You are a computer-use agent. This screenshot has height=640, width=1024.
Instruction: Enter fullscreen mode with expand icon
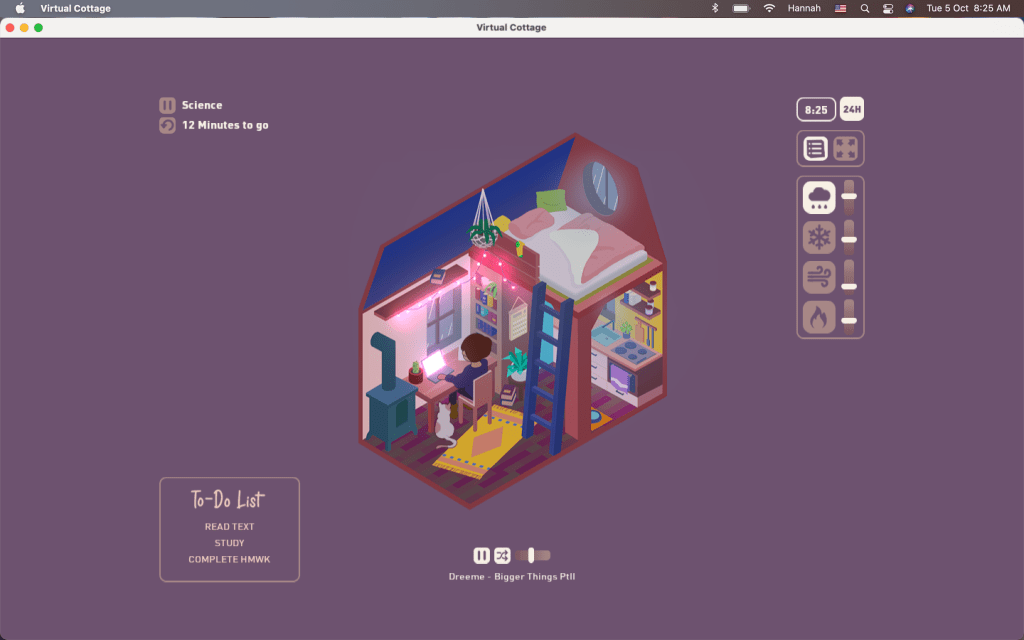(x=846, y=149)
